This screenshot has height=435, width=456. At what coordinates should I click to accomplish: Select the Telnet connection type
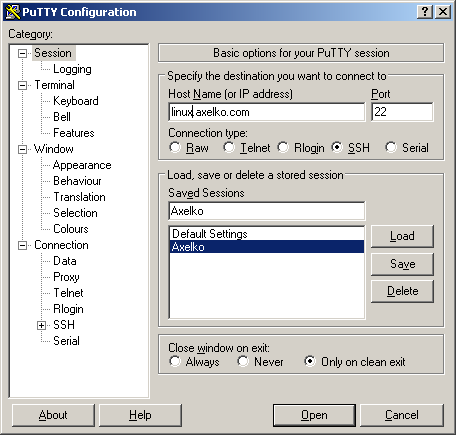click(229, 147)
